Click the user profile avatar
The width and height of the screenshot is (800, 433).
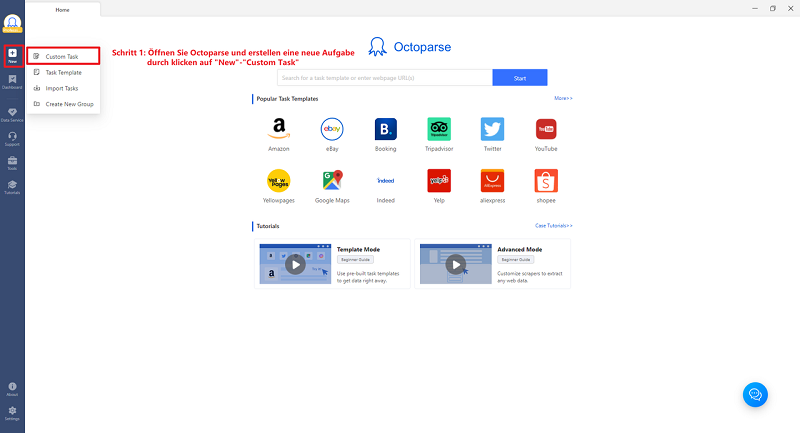[x=12, y=23]
